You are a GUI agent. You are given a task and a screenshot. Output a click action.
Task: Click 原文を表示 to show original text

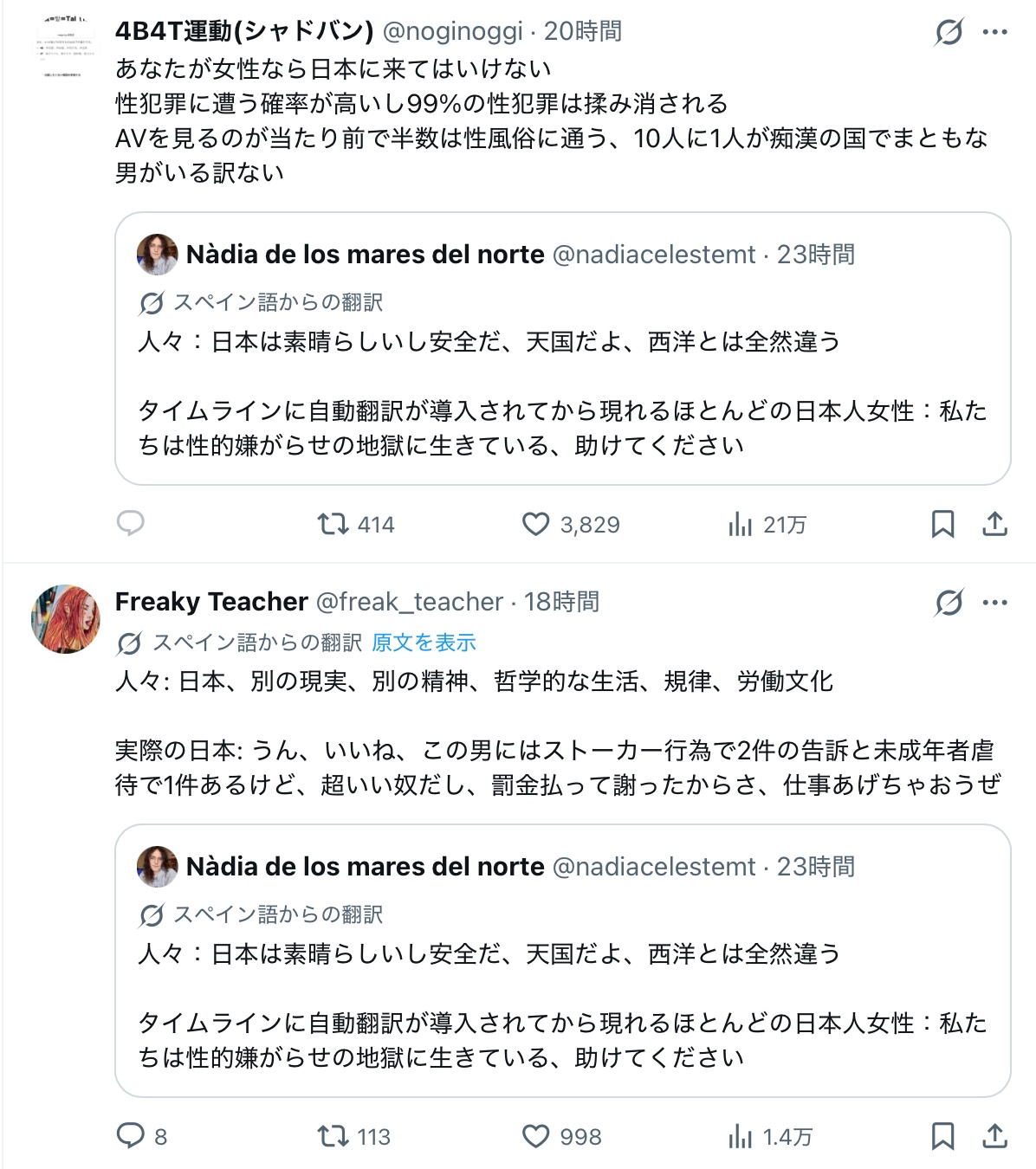(x=424, y=643)
